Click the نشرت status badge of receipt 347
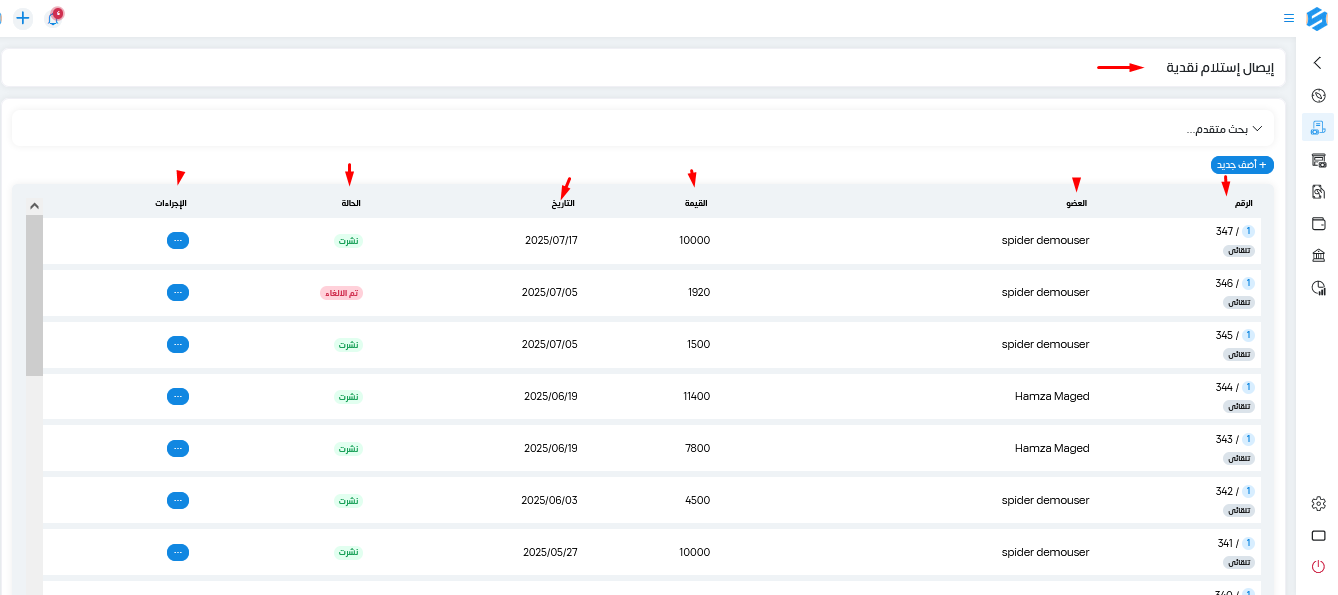The height and width of the screenshot is (595, 1338). click(x=348, y=241)
